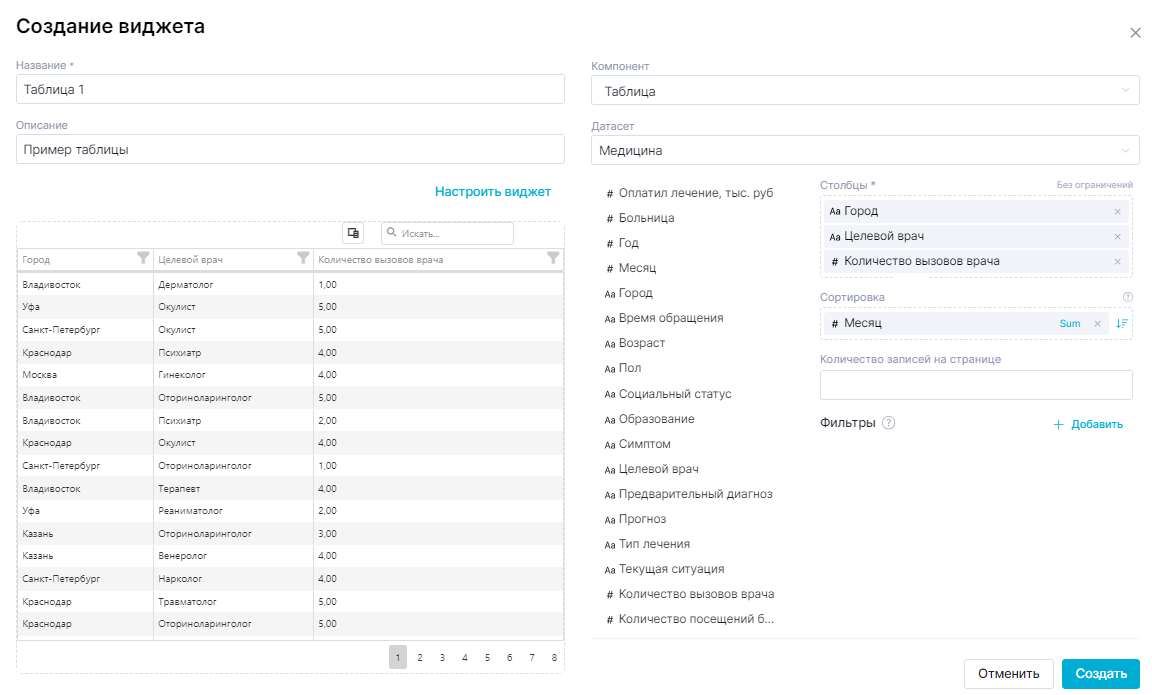Expand the Компонент dropdown
The width and height of the screenshot is (1152, 695).
coord(865,91)
